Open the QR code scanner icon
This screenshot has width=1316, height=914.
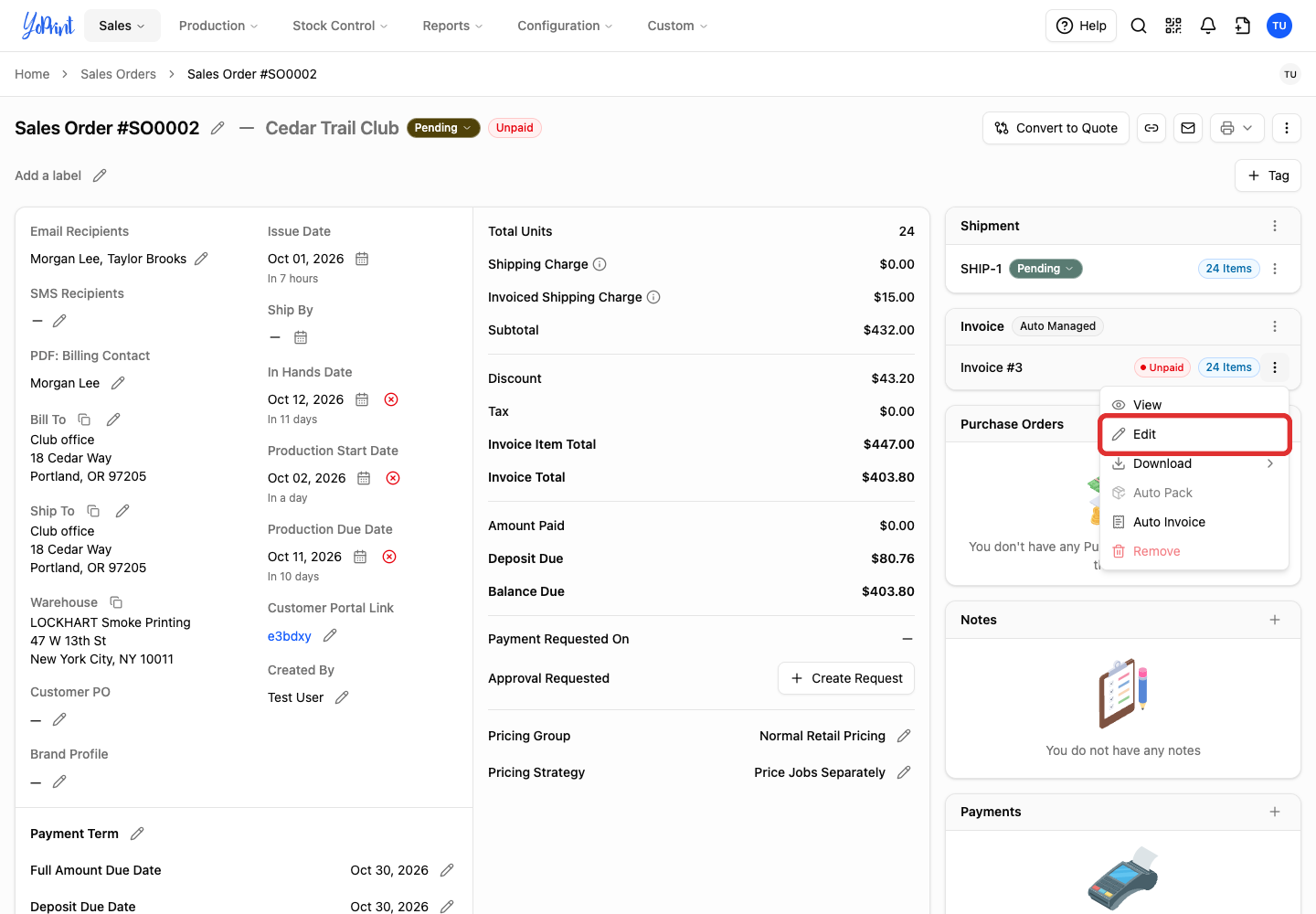click(x=1173, y=26)
